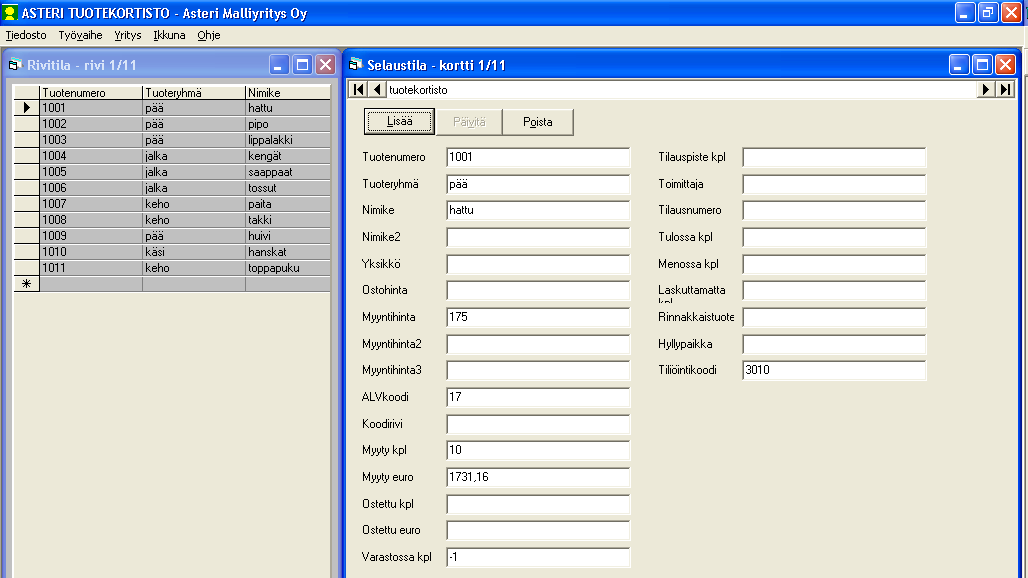The height and width of the screenshot is (578, 1028).
Task: Click the Myyntihinta3 input field
Action: coord(538,370)
